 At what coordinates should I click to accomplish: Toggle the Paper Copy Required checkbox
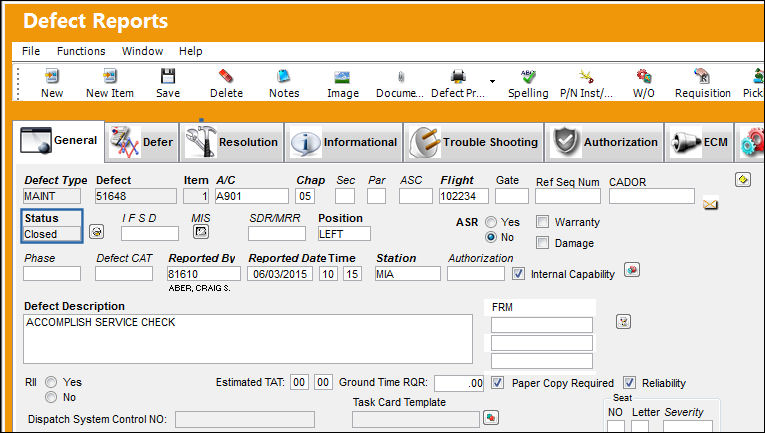click(497, 383)
